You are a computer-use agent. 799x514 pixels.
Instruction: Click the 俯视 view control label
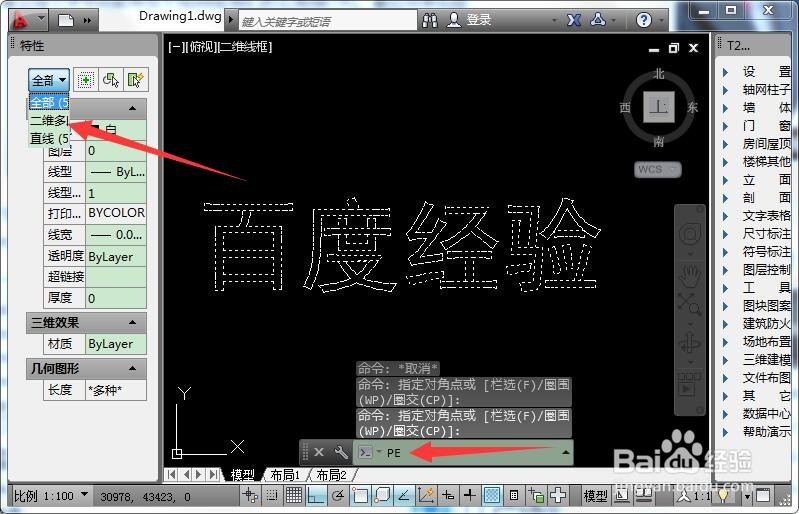202,47
